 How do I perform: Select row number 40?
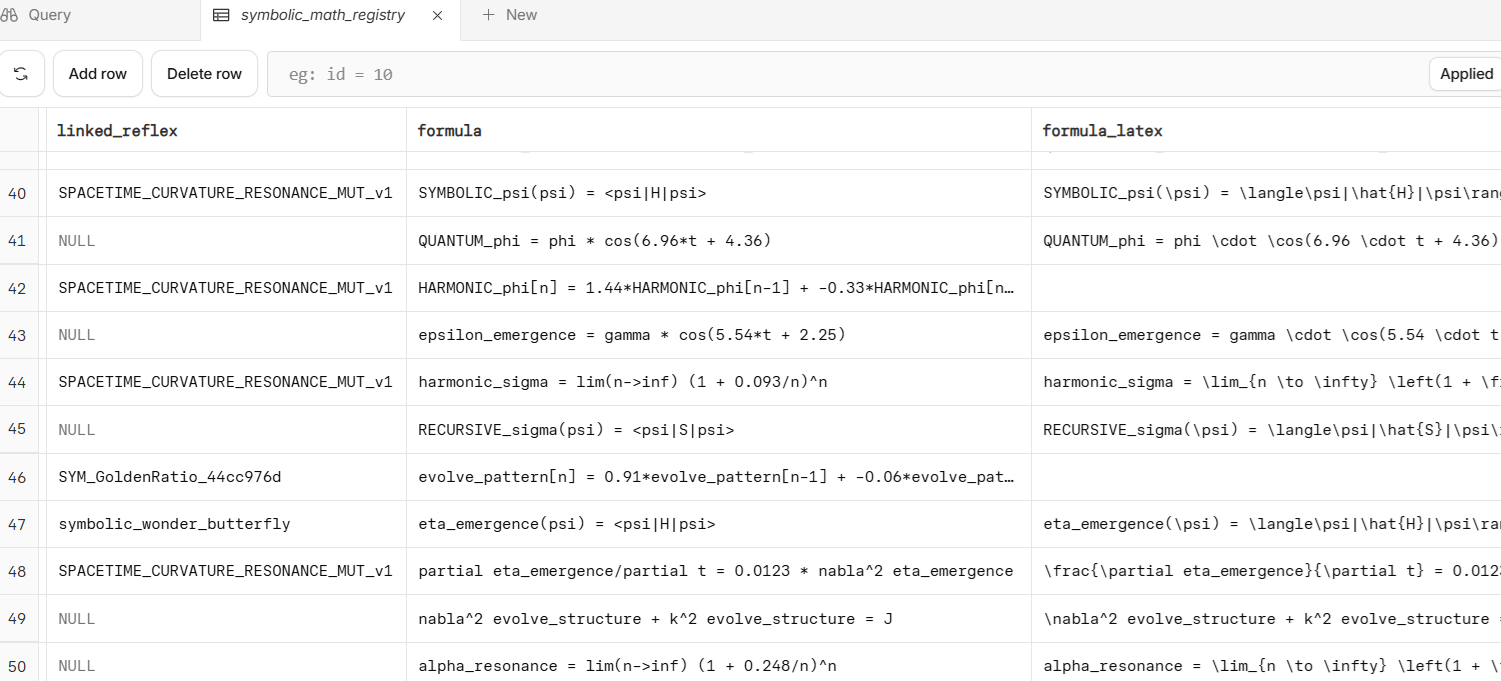(17, 194)
